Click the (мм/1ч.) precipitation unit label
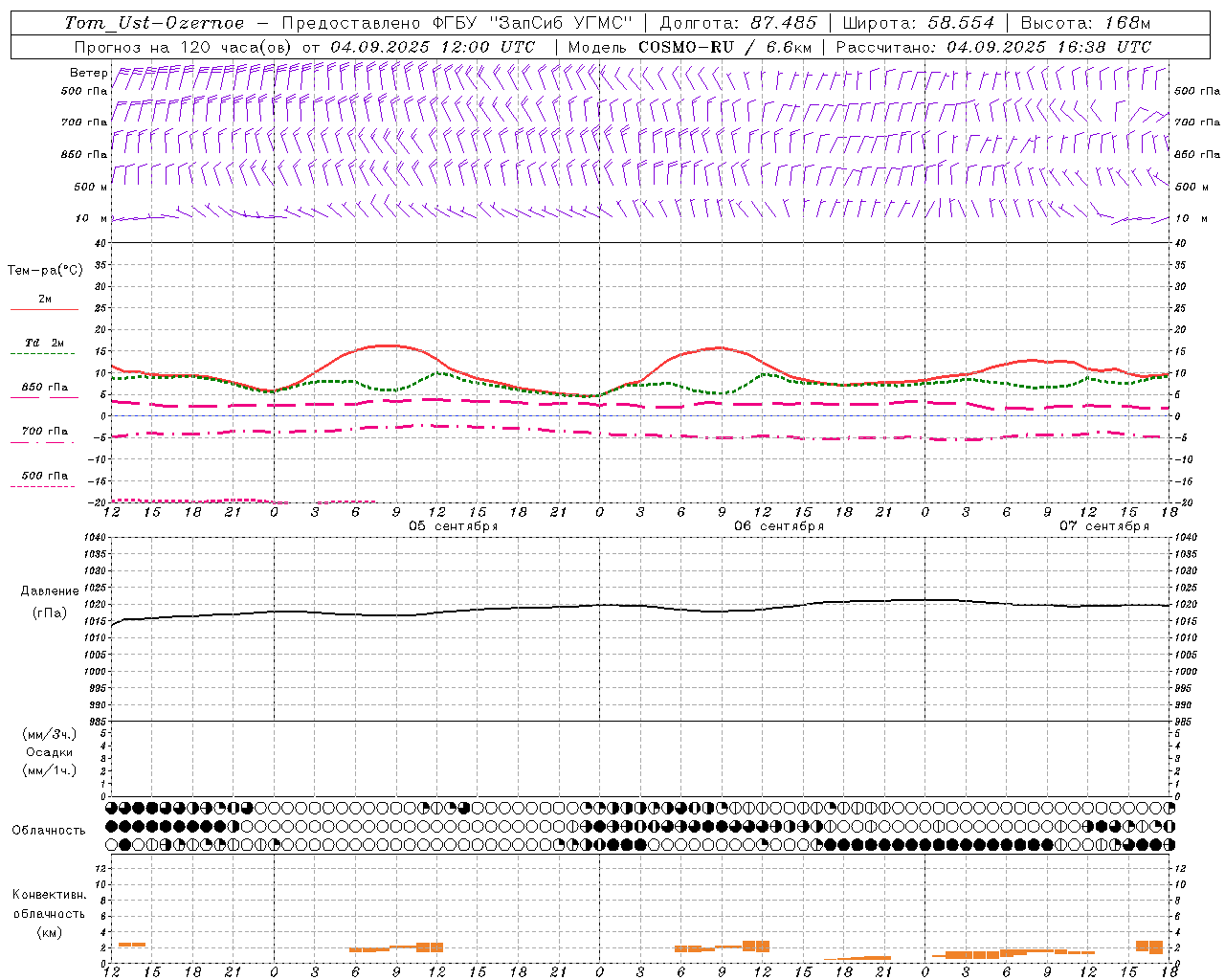This screenshot has height=980, width=1225. 50,770
